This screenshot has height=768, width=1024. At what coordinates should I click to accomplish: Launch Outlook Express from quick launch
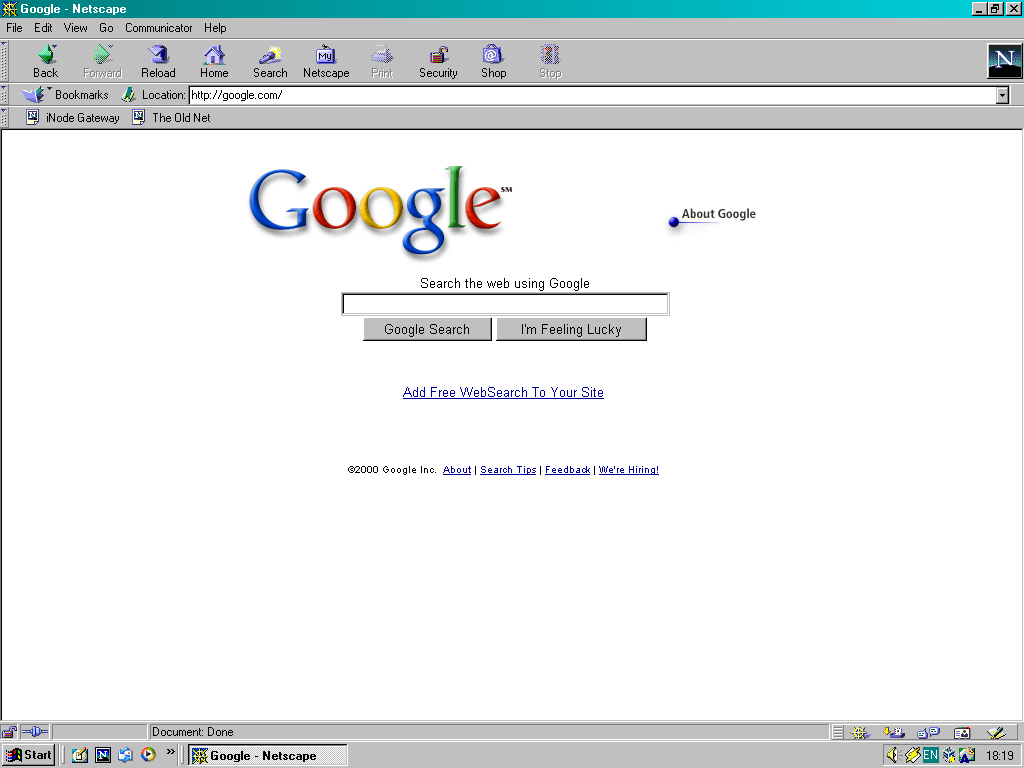[x=125, y=755]
